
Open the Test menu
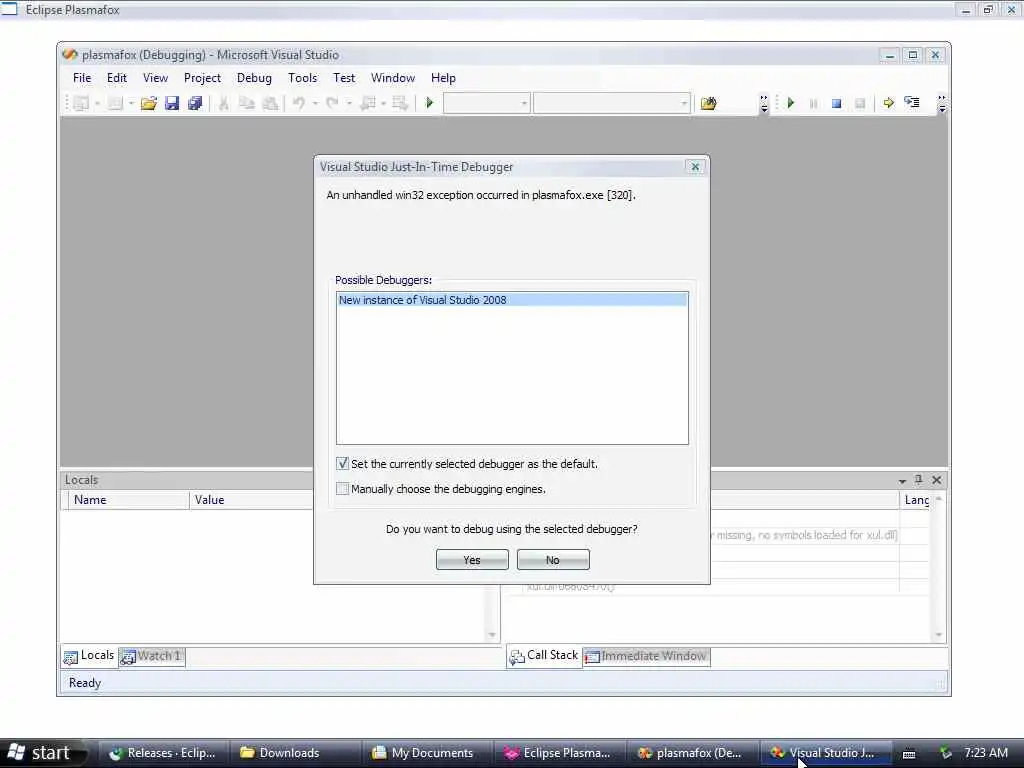(x=344, y=78)
